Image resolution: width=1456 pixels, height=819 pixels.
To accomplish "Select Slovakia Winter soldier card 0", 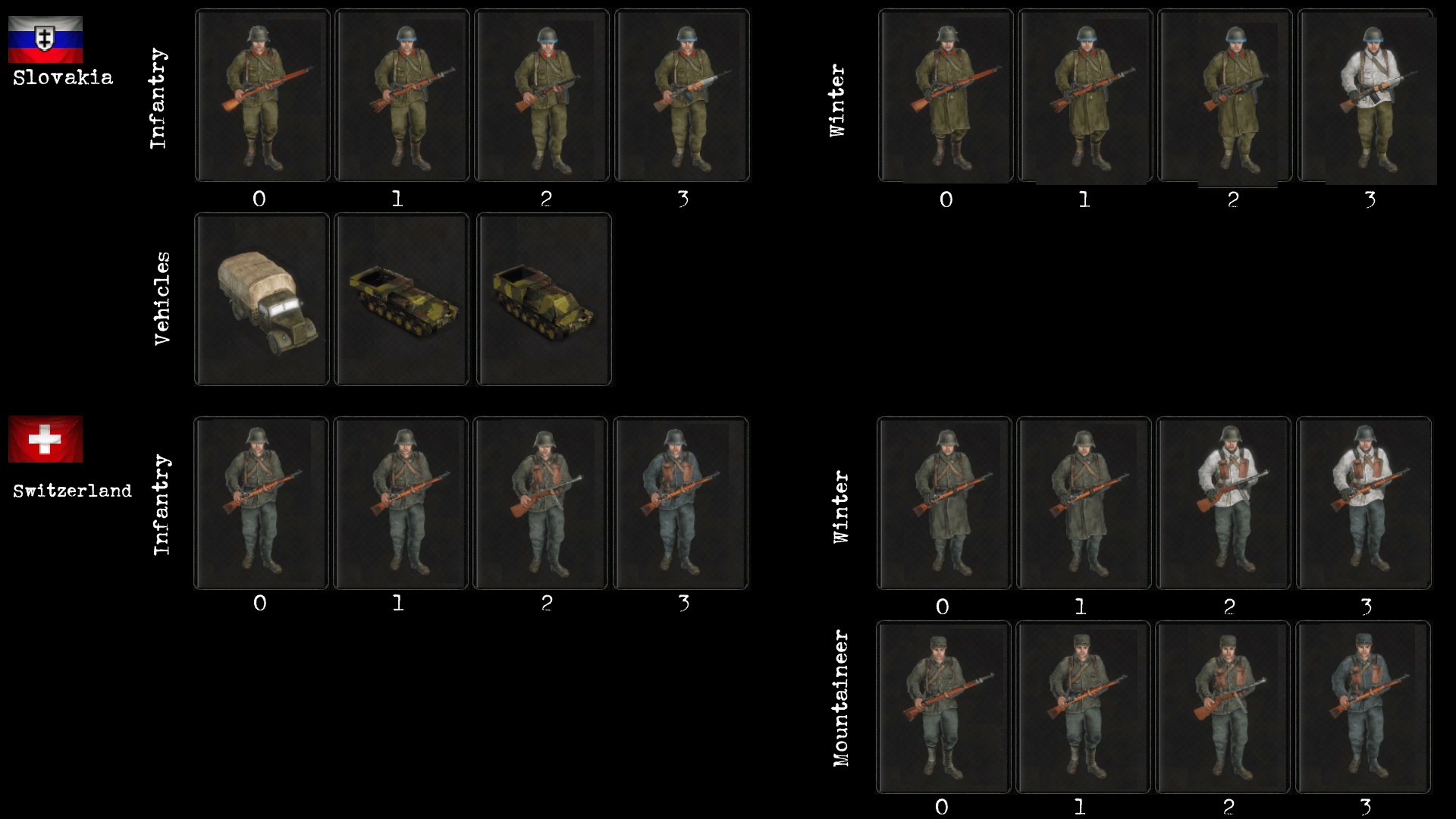I will click(946, 96).
